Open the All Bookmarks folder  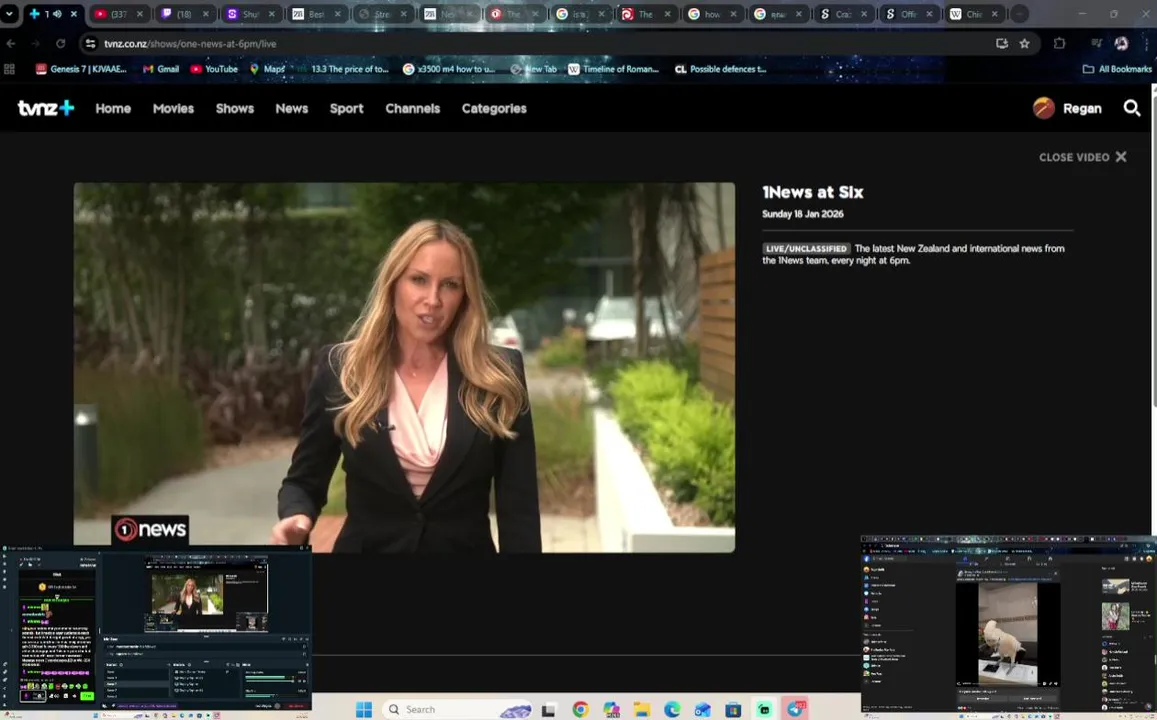(x=1116, y=69)
